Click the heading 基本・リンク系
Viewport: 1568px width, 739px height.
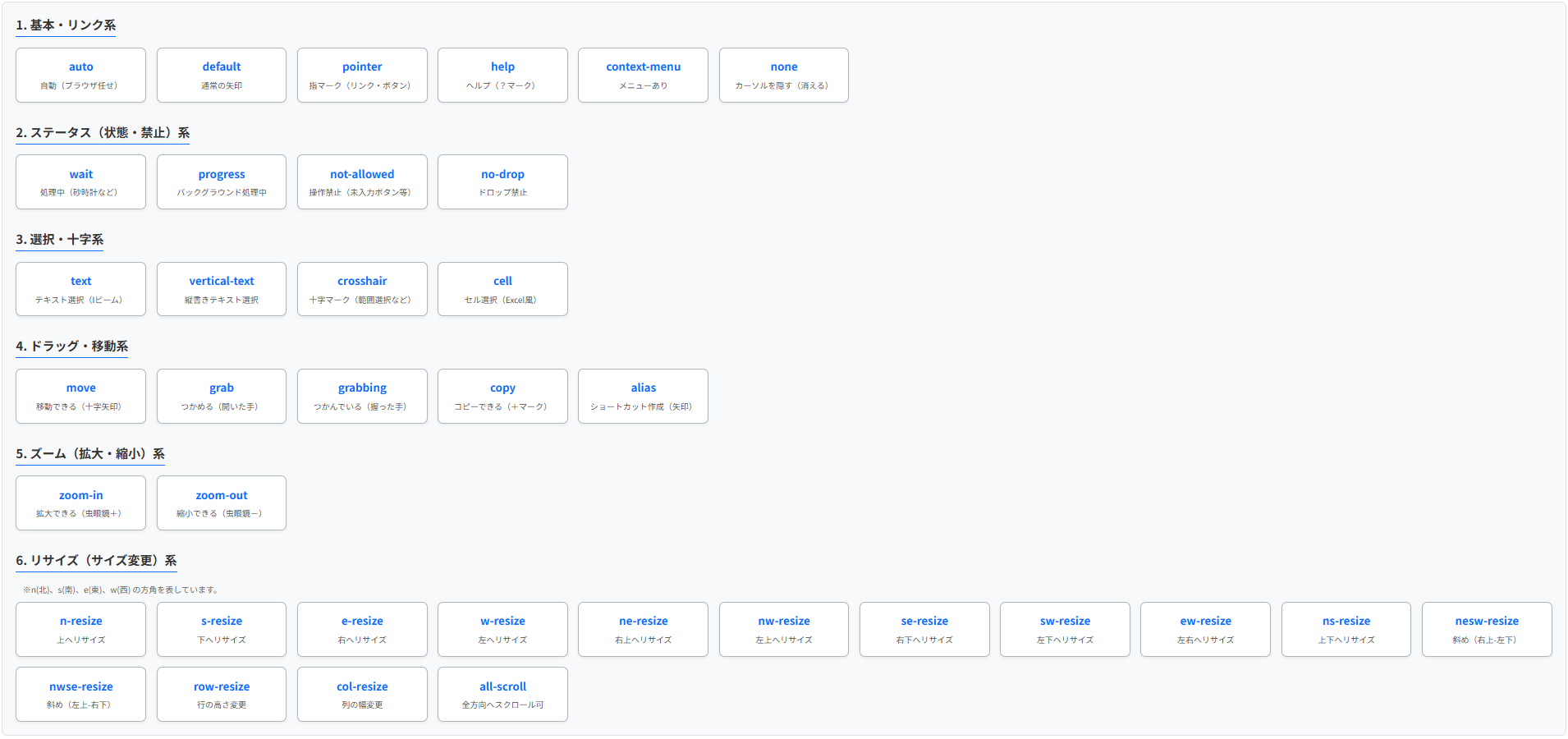[x=66, y=25]
